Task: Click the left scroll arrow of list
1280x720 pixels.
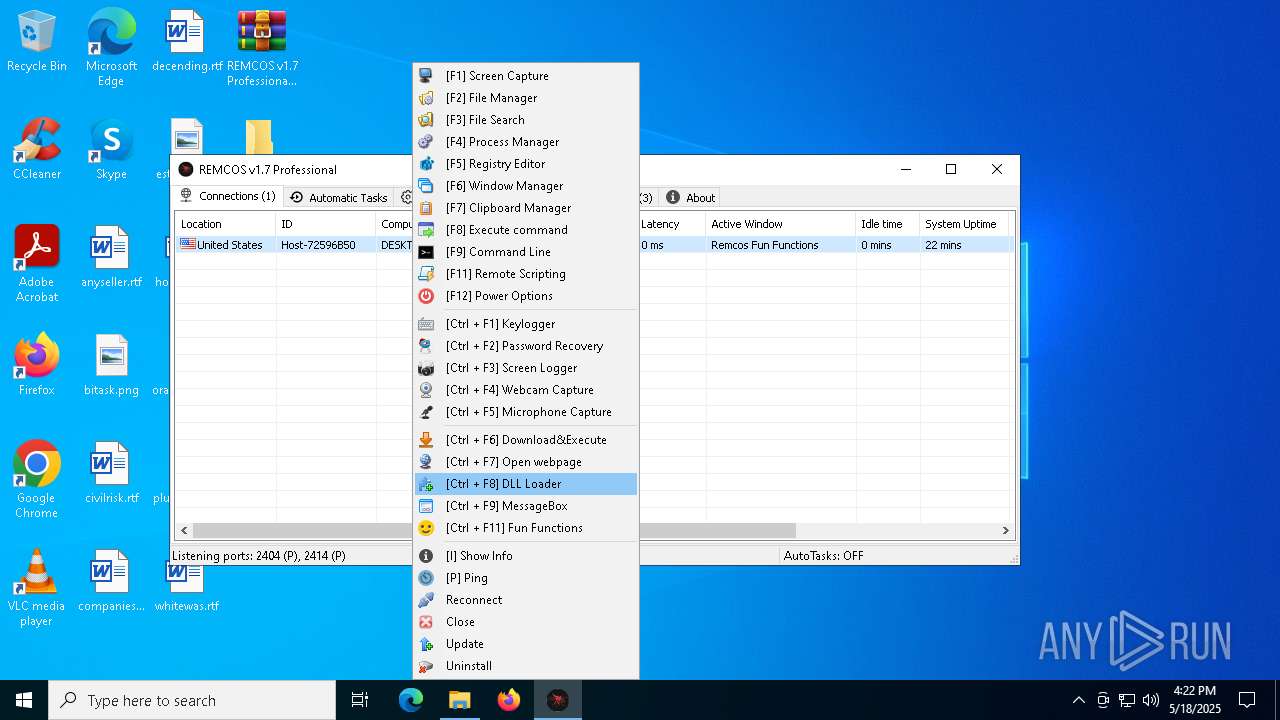Action: (x=184, y=531)
